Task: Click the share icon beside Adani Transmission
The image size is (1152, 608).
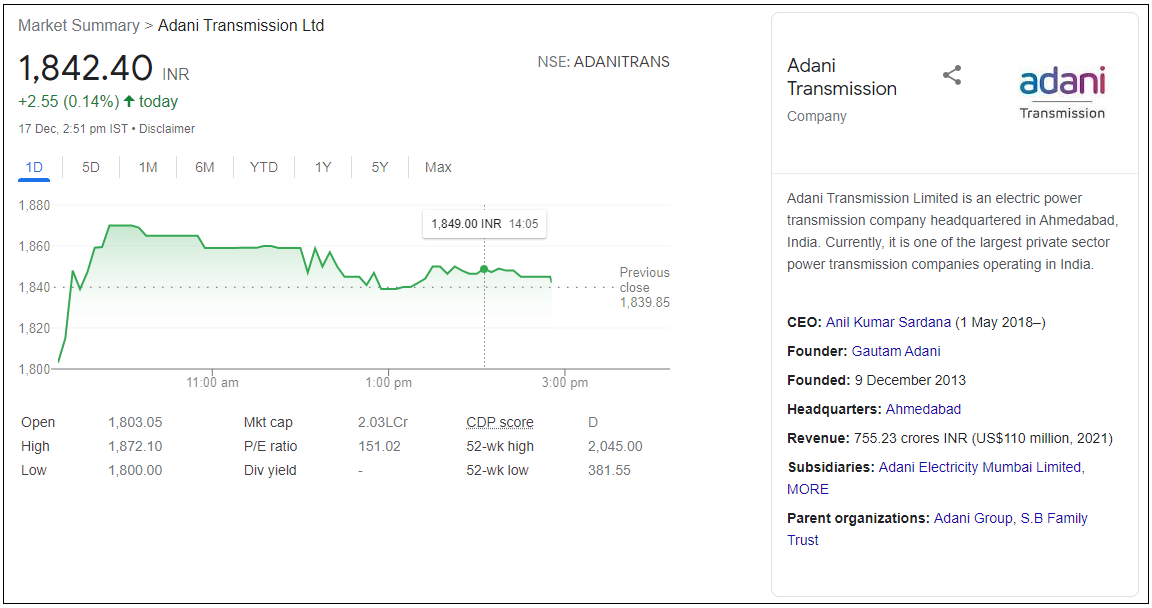Action: [x=952, y=75]
